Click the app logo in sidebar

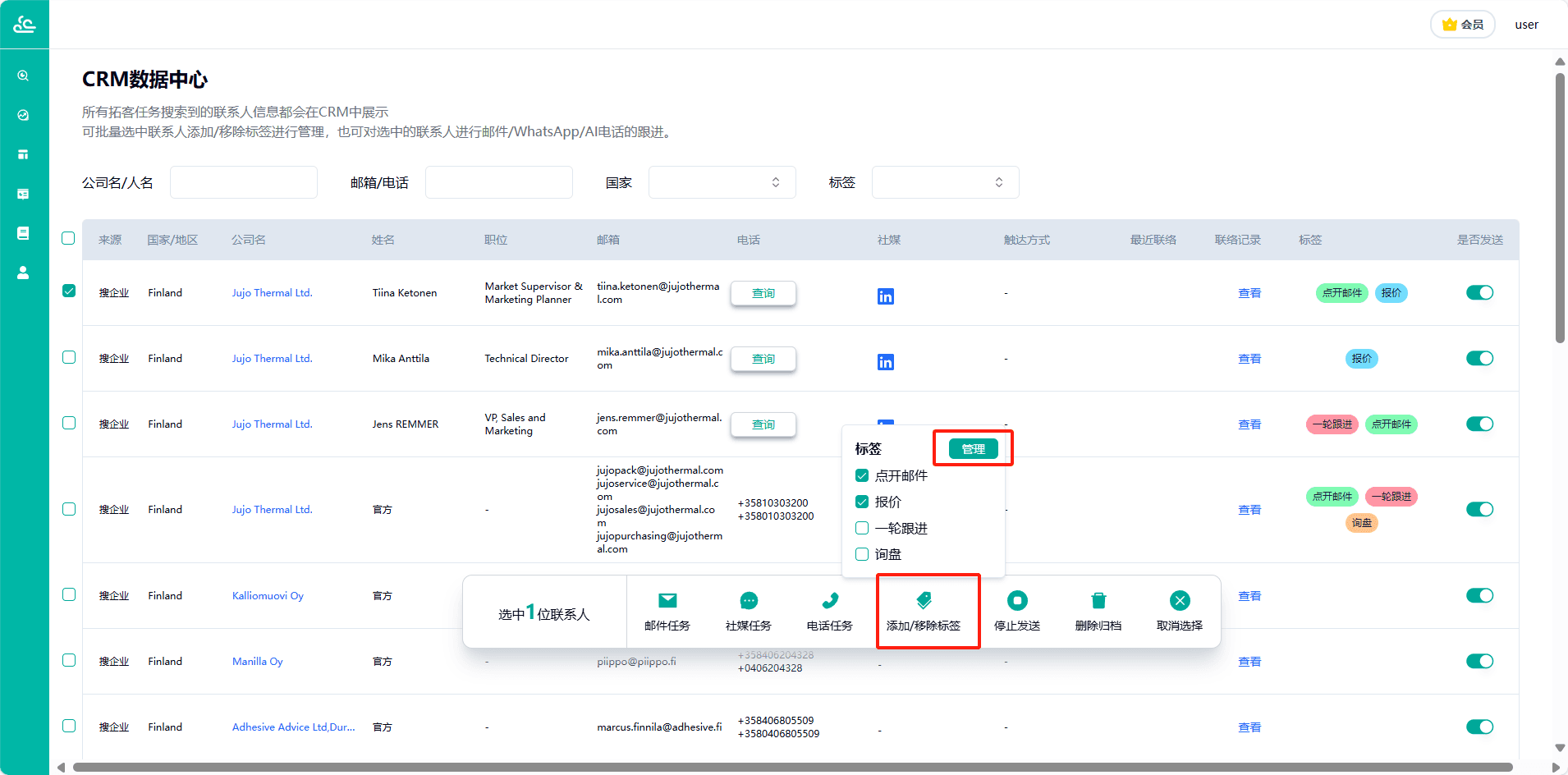24,25
